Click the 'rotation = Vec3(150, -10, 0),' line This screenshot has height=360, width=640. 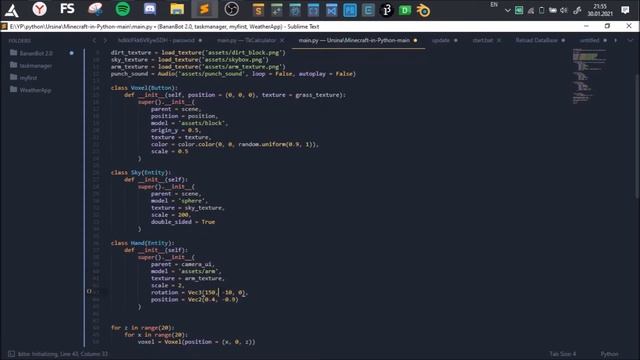(x=199, y=292)
